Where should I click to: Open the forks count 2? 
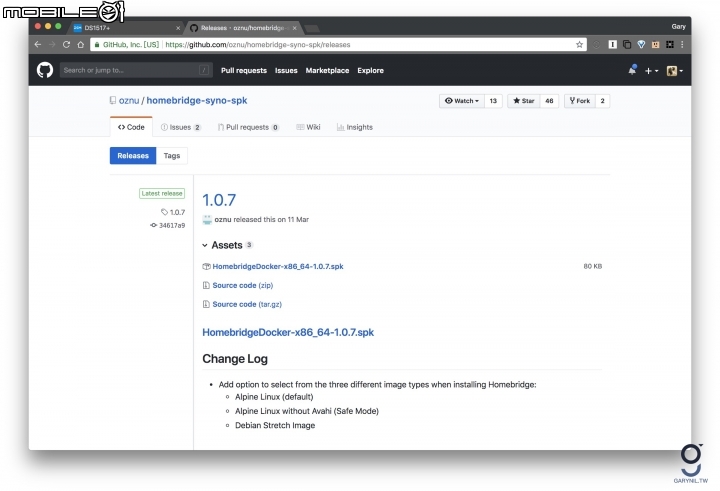pyautogui.click(x=602, y=101)
